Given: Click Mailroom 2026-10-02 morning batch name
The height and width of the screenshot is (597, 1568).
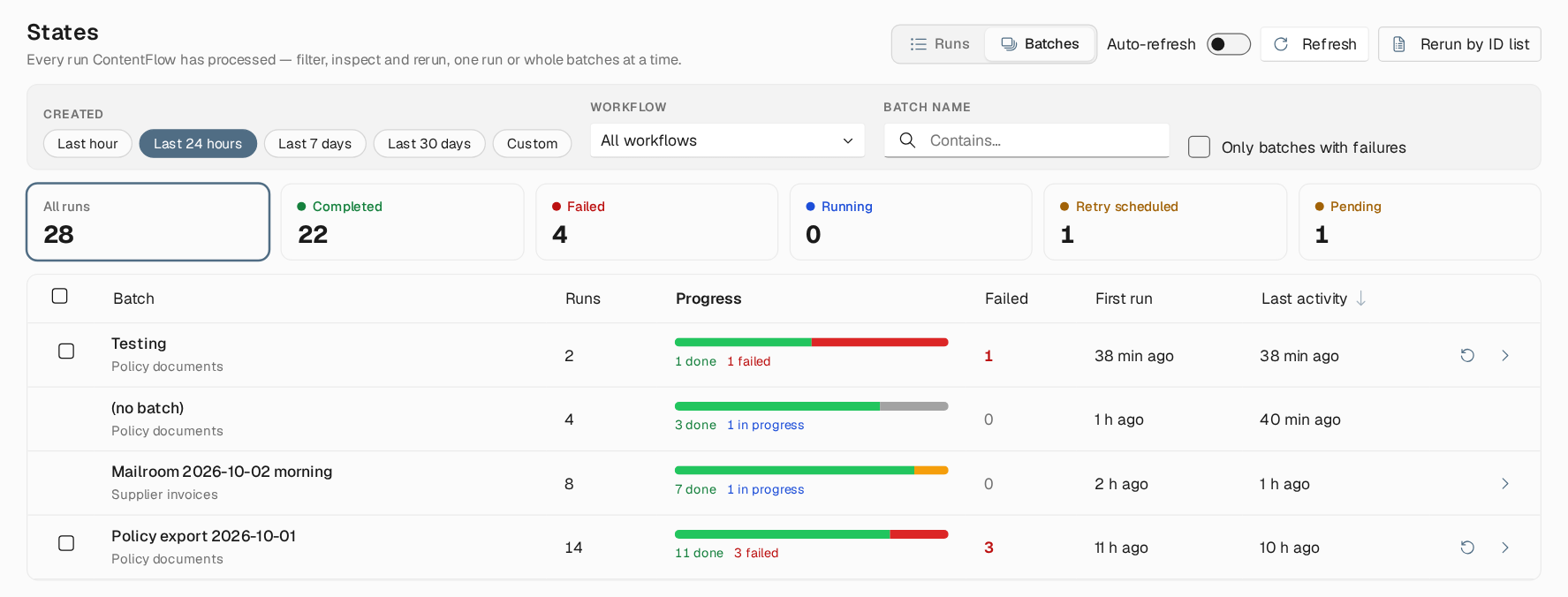Looking at the screenshot, I should (222, 472).
